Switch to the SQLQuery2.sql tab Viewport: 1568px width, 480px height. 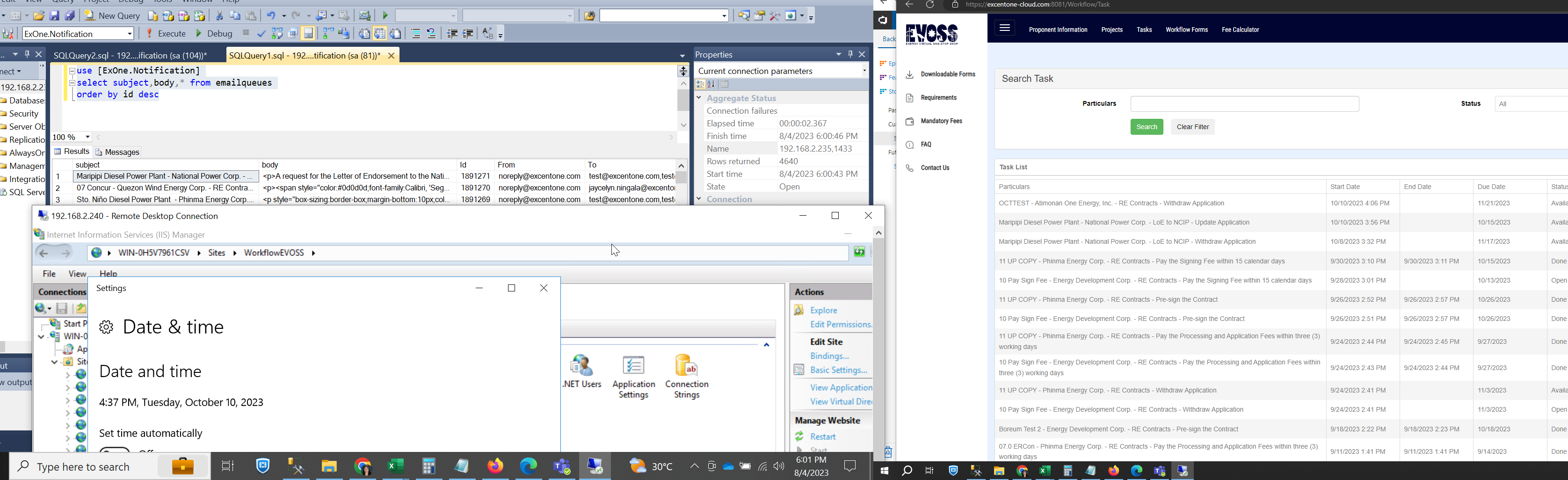pos(129,55)
